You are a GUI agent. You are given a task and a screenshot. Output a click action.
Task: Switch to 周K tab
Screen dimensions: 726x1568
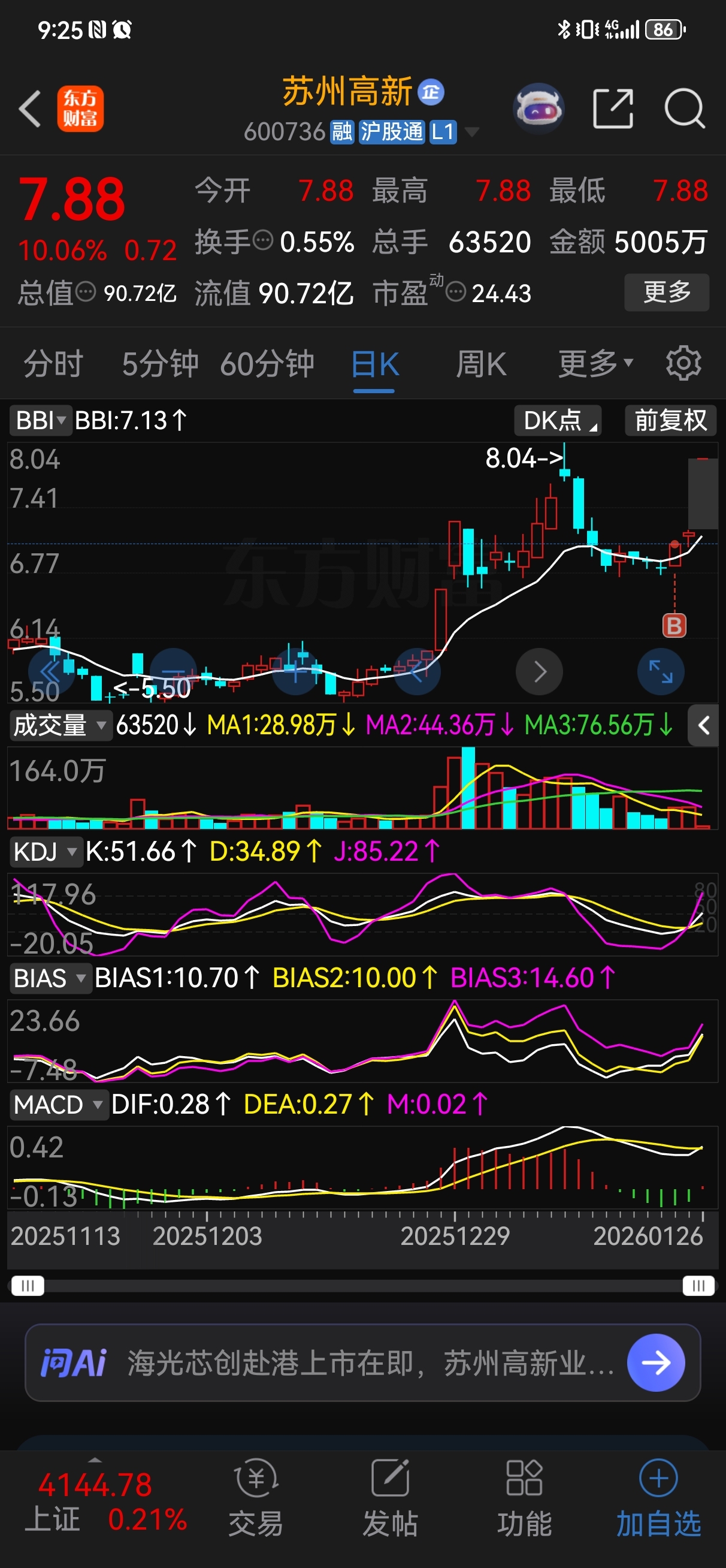coord(482,363)
